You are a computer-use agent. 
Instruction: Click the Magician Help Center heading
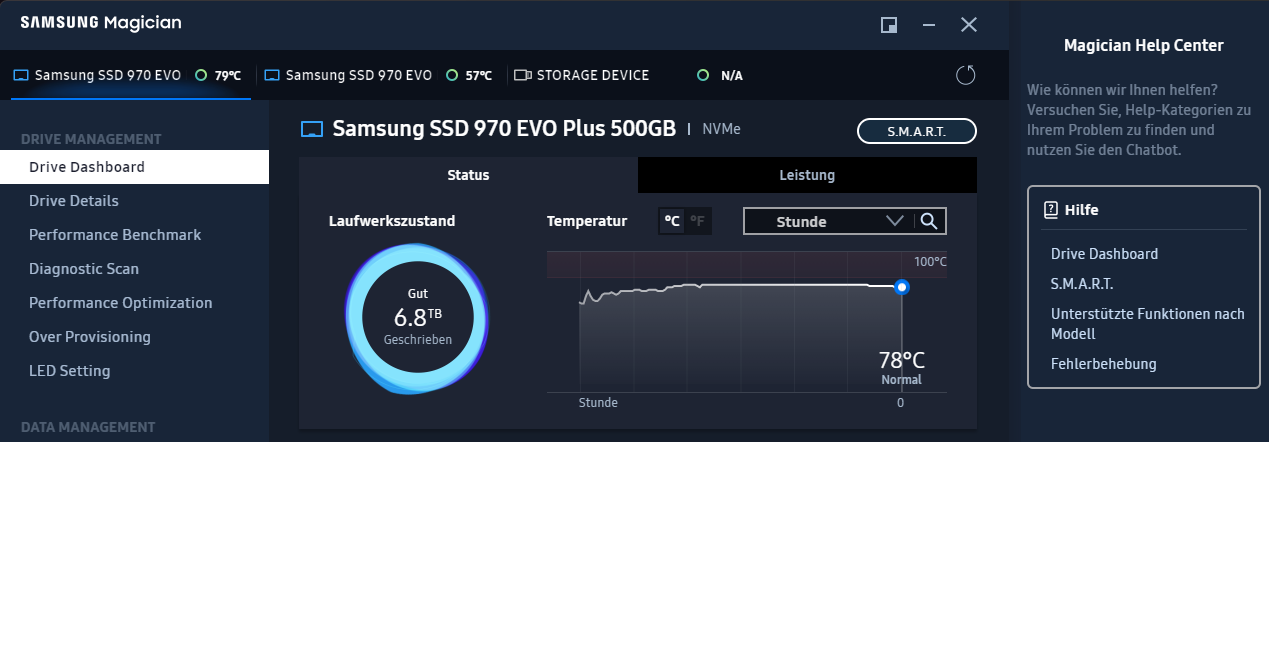tap(1144, 45)
